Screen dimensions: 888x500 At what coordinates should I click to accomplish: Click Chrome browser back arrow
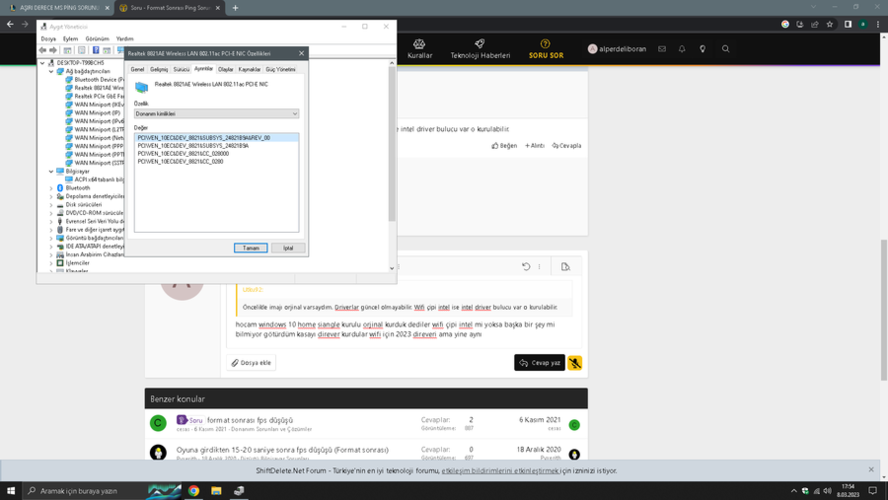10,24
